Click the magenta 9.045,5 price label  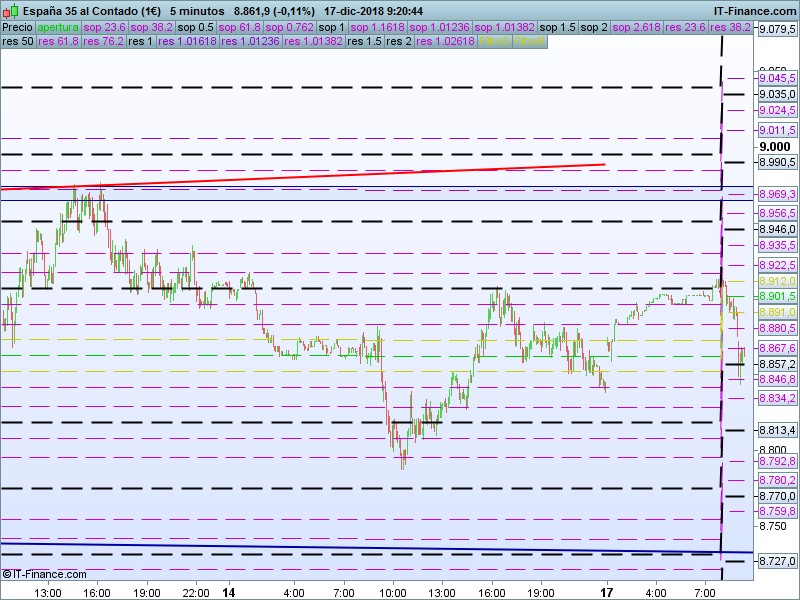pyautogui.click(x=777, y=78)
